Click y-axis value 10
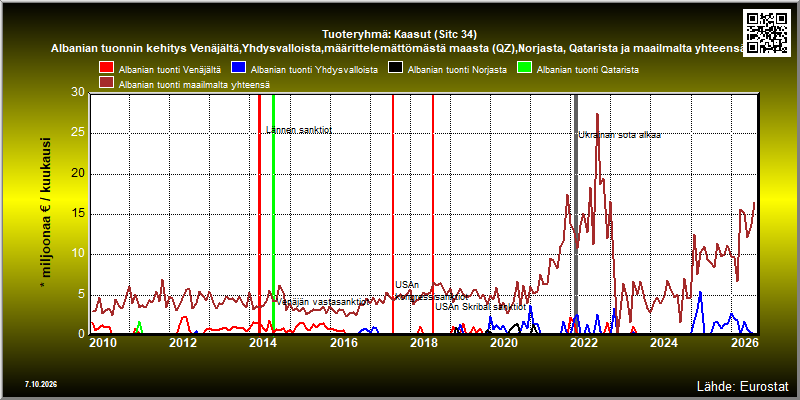This screenshot has width=800, height=400. click(x=78, y=254)
